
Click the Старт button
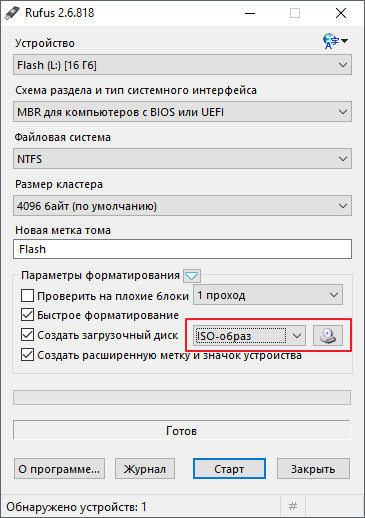click(229, 469)
